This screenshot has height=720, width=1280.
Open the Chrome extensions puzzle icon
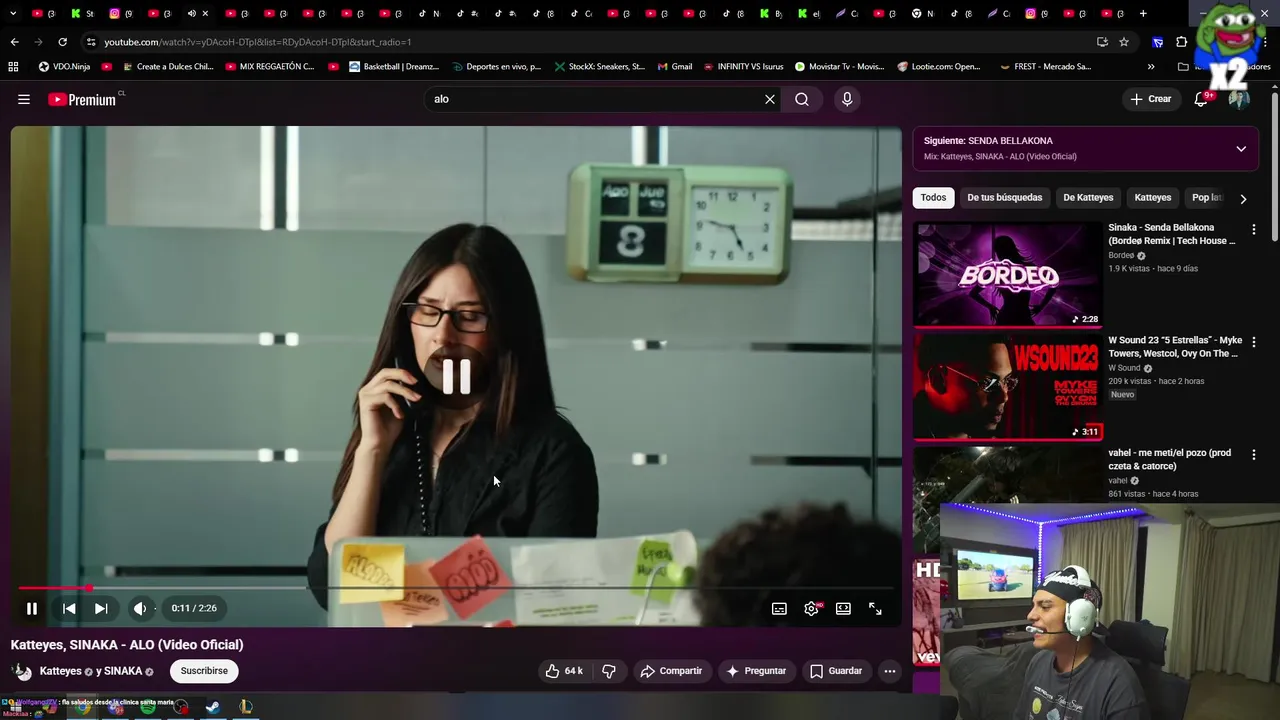click(1181, 42)
